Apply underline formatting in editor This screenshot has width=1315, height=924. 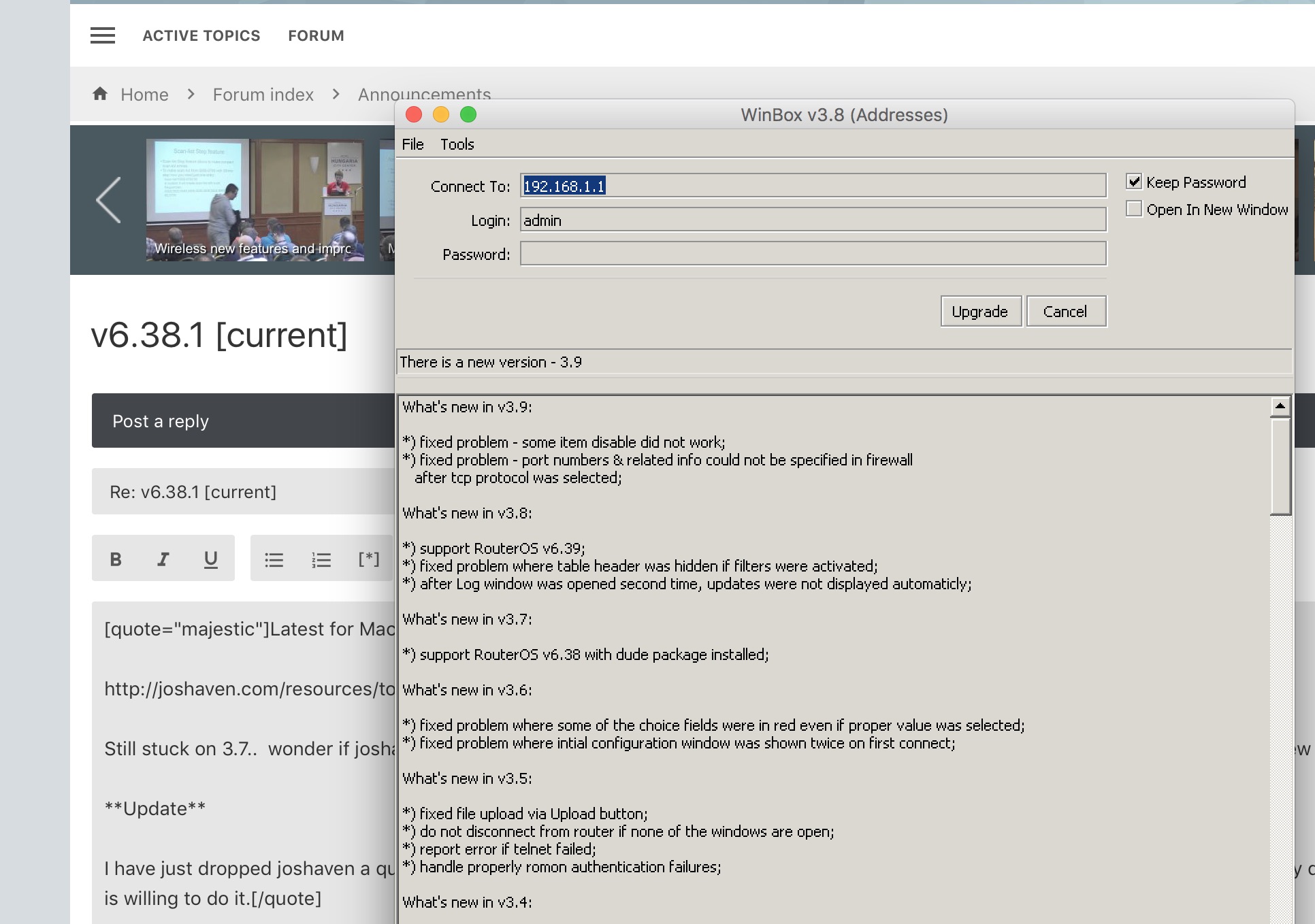pos(210,559)
